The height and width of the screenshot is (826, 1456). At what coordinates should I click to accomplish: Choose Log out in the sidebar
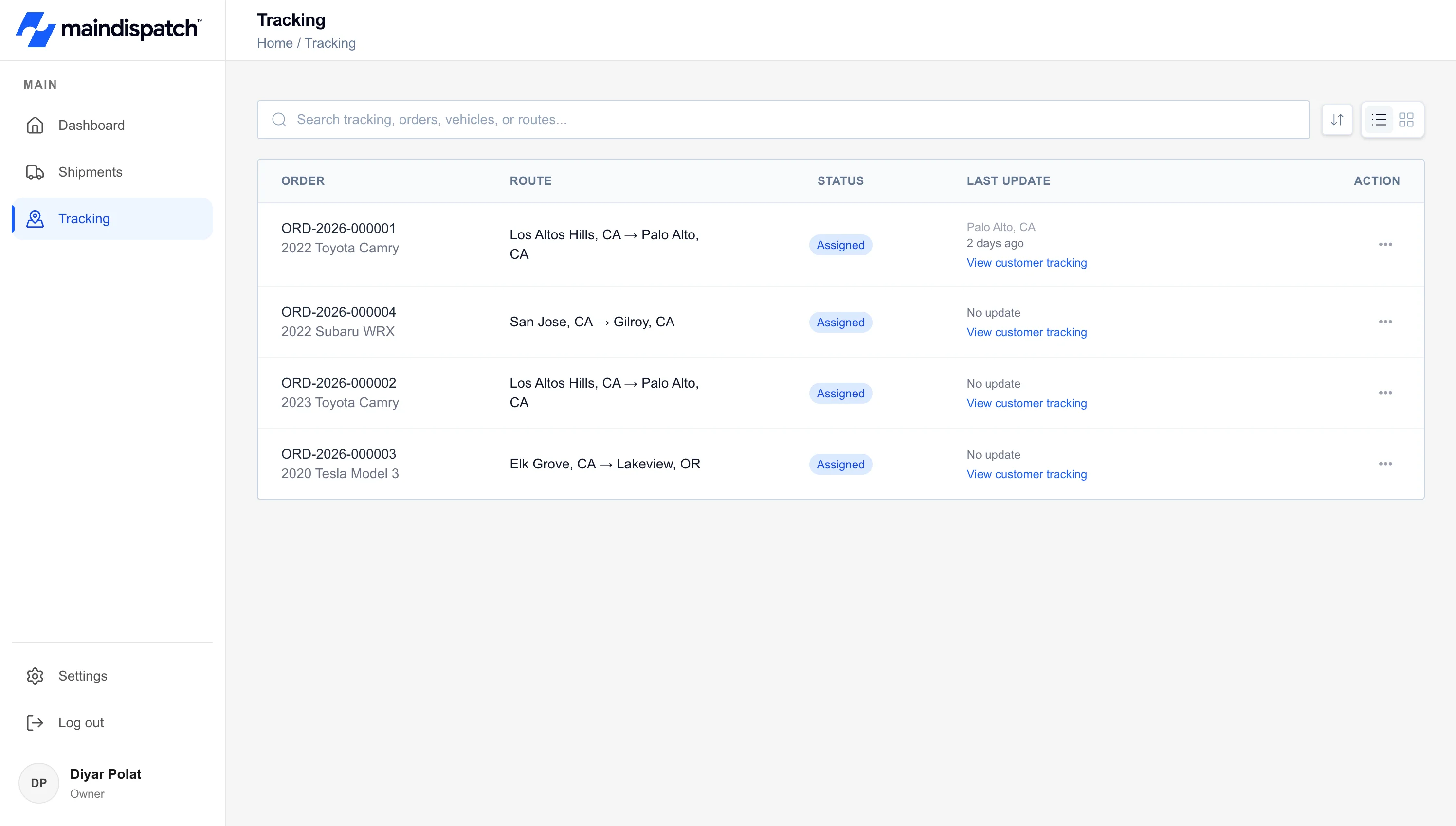coord(112,722)
